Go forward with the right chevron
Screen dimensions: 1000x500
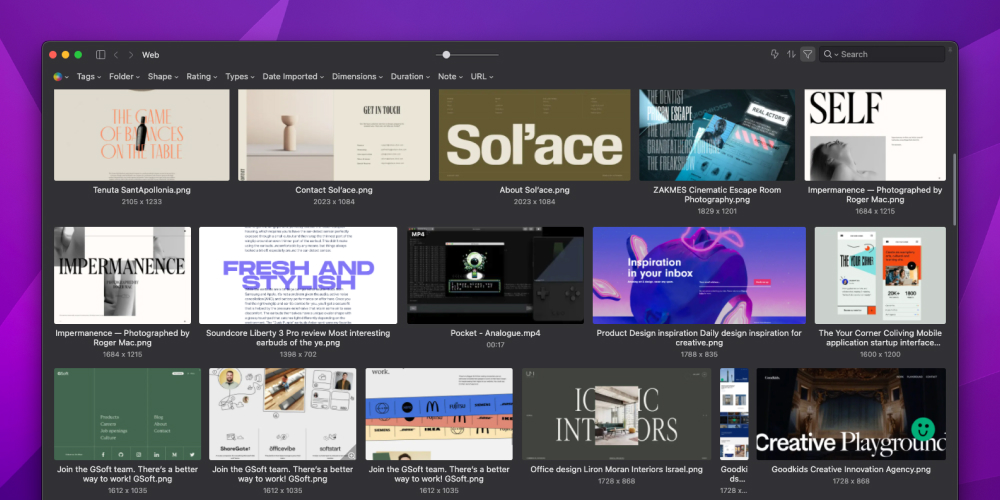(x=131, y=55)
